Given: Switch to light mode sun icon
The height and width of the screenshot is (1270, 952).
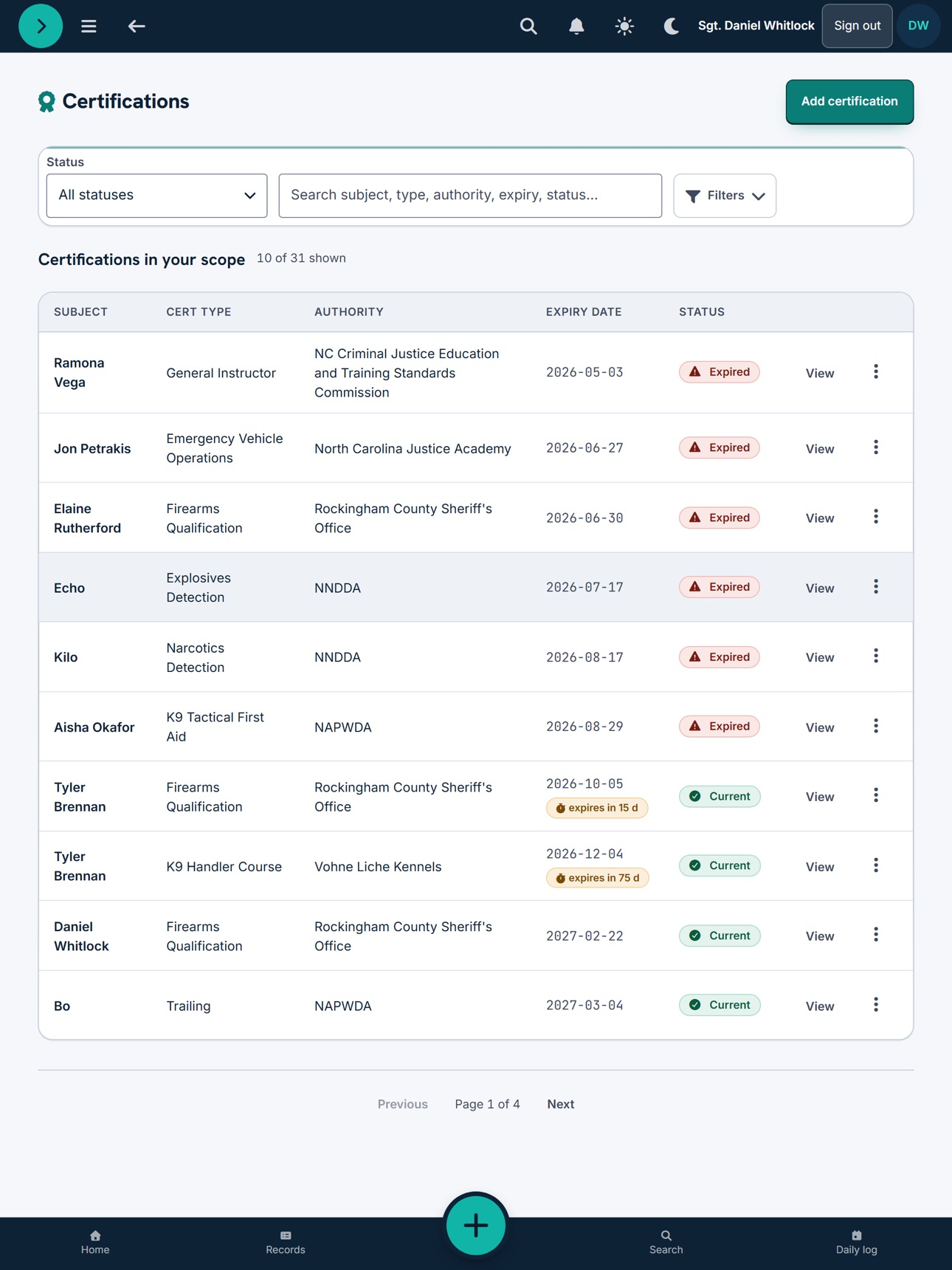Looking at the screenshot, I should 624,26.
